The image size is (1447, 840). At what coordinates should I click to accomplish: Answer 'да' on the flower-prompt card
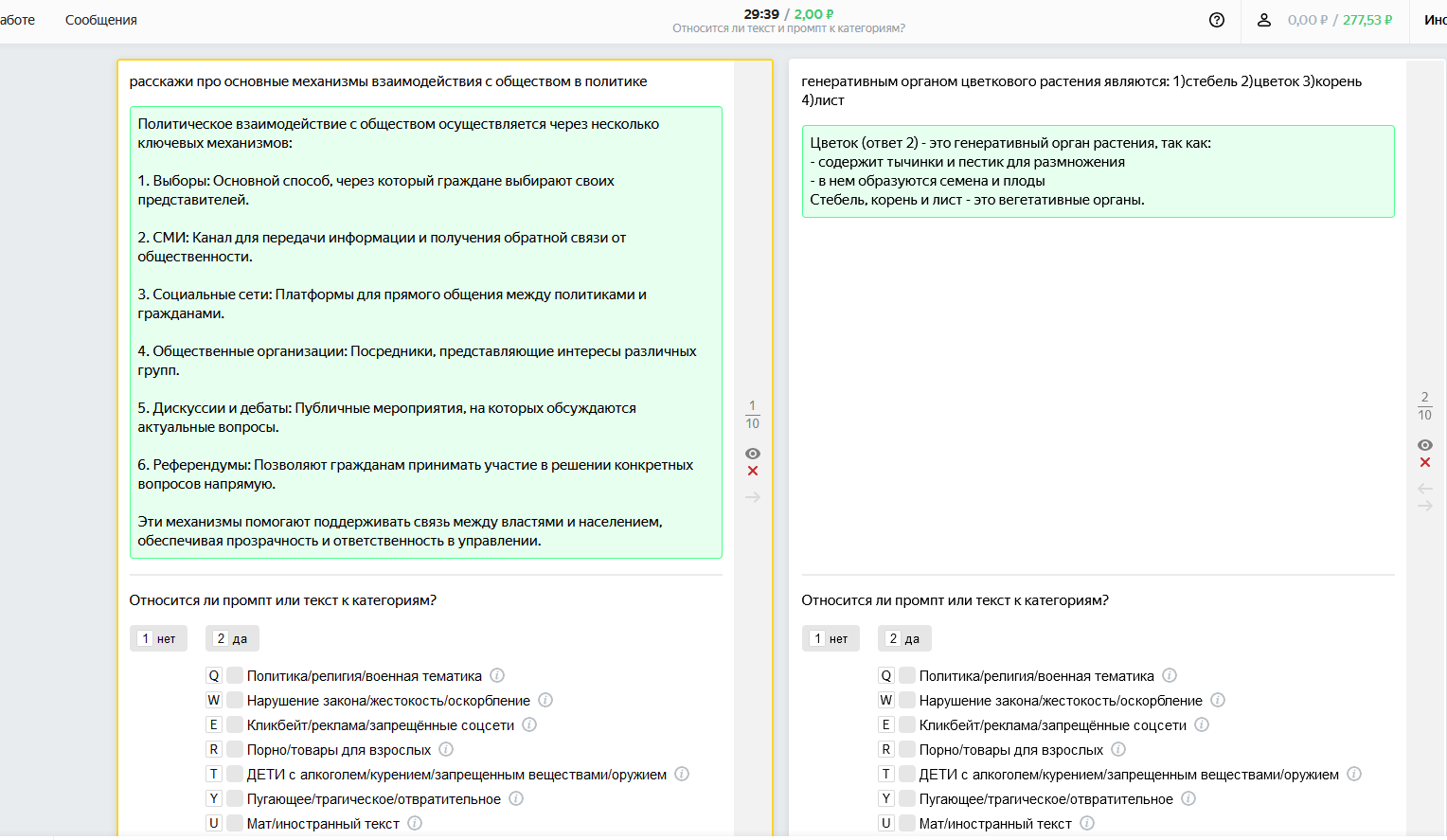click(904, 638)
